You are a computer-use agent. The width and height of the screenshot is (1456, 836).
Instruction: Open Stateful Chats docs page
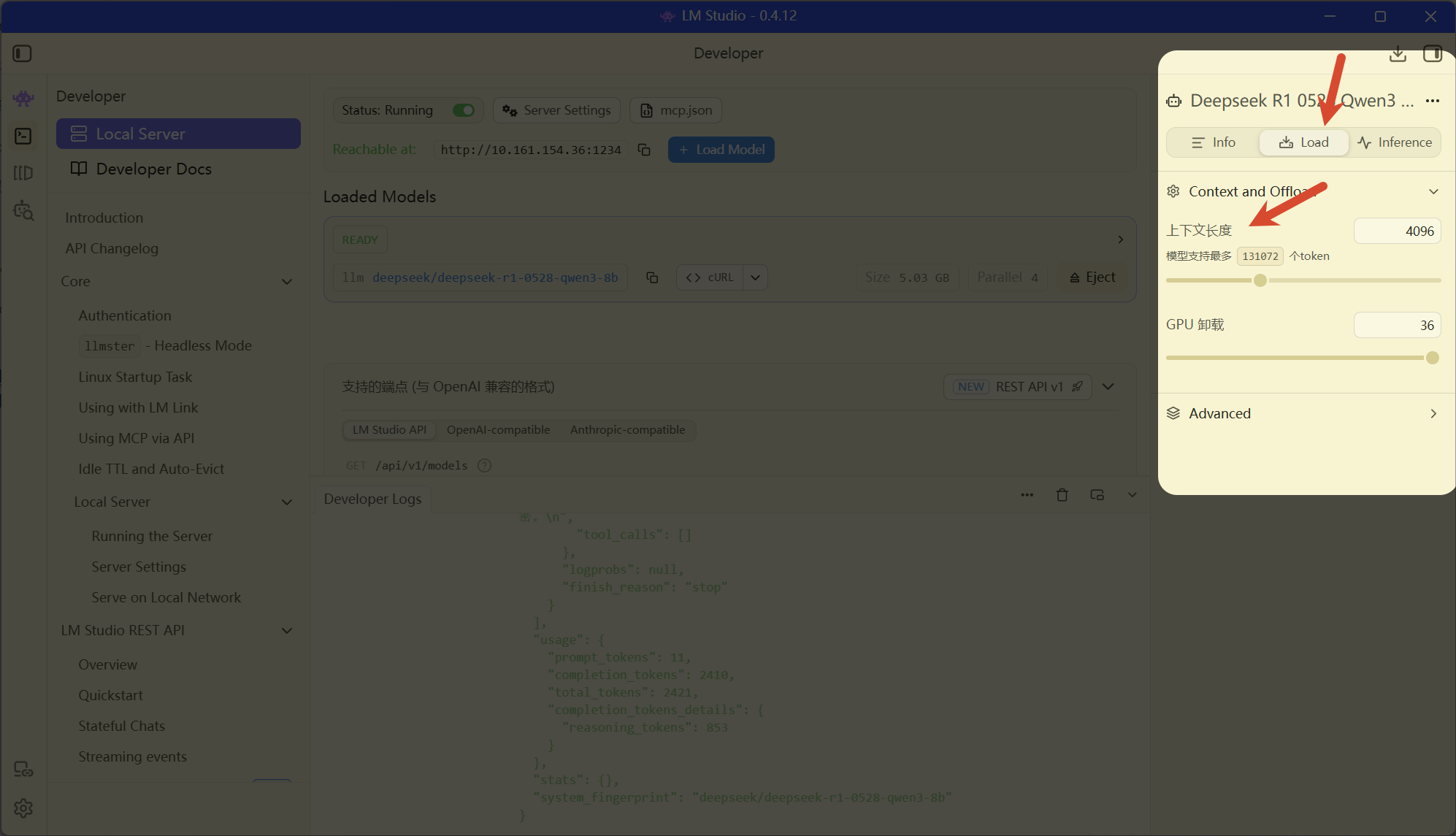coord(121,726)
